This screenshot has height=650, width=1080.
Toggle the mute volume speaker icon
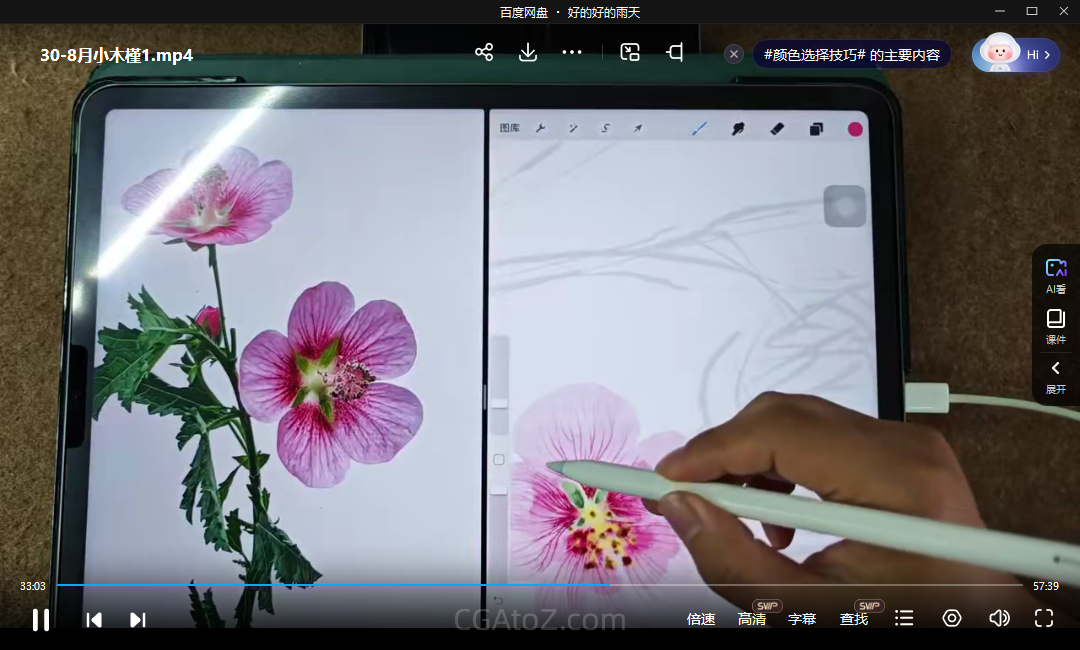click(998, 618)
